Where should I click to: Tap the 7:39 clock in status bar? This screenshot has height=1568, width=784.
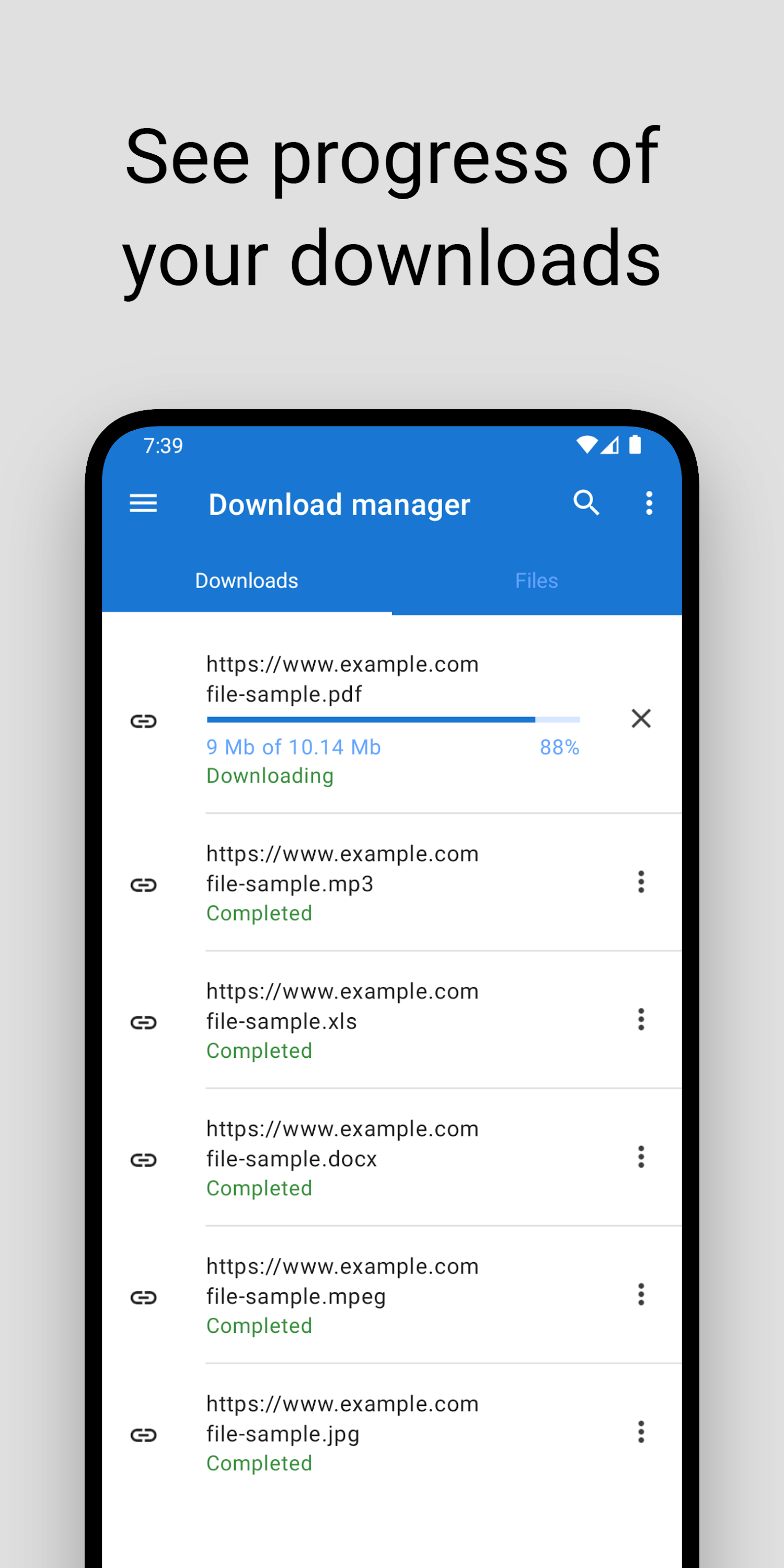coord(163,445)
